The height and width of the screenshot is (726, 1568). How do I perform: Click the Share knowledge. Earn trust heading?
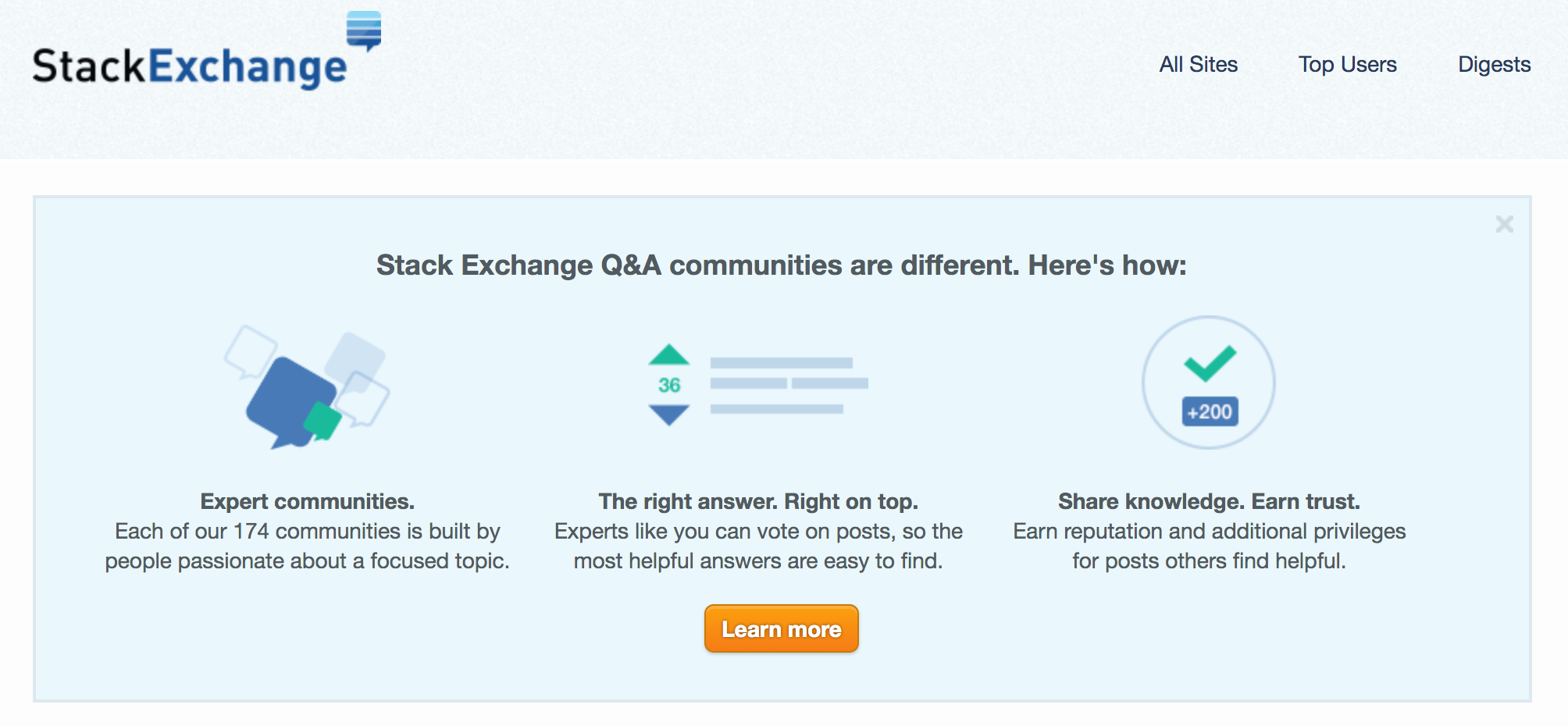point(1209,501)
